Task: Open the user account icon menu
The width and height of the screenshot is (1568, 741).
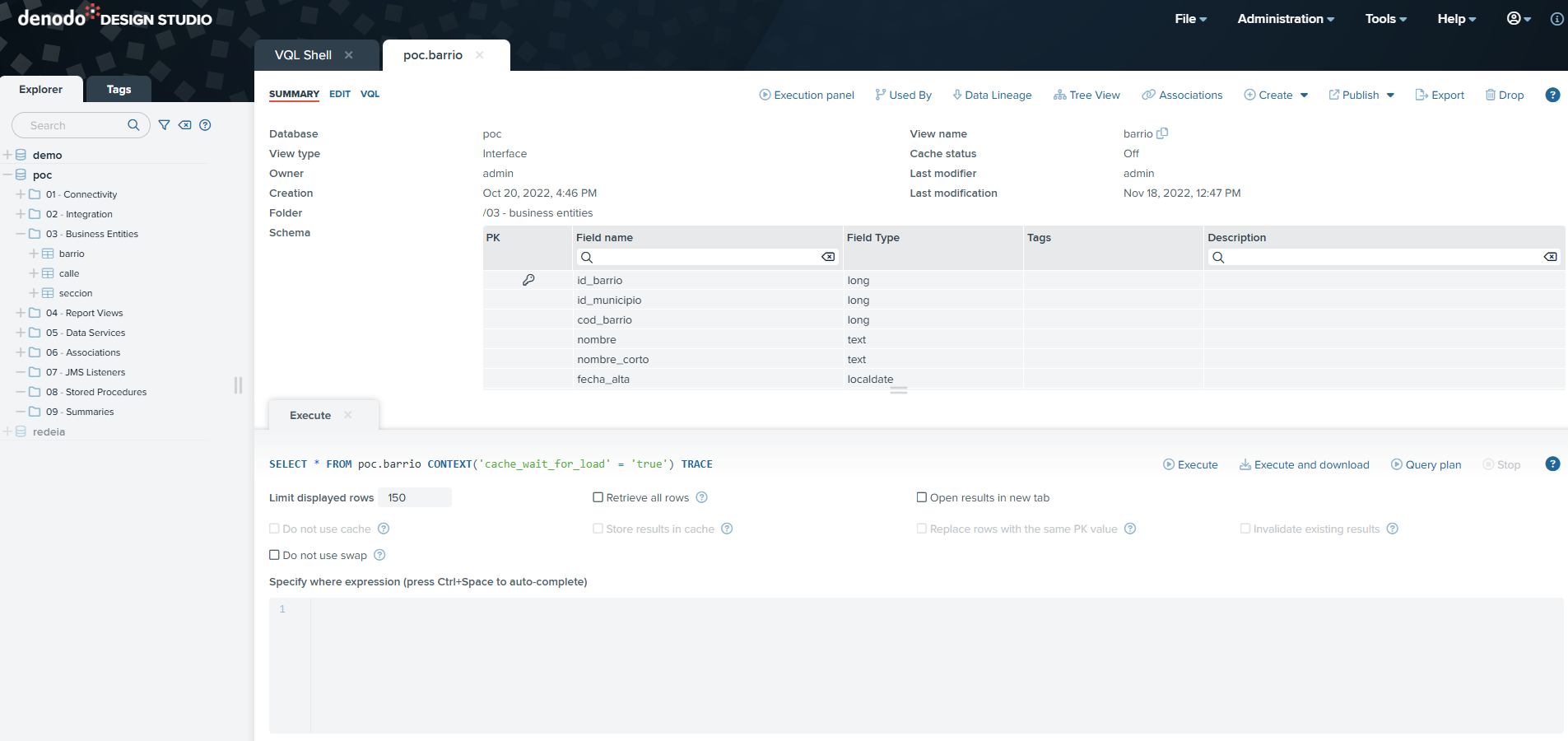Action: (1518, 19)
